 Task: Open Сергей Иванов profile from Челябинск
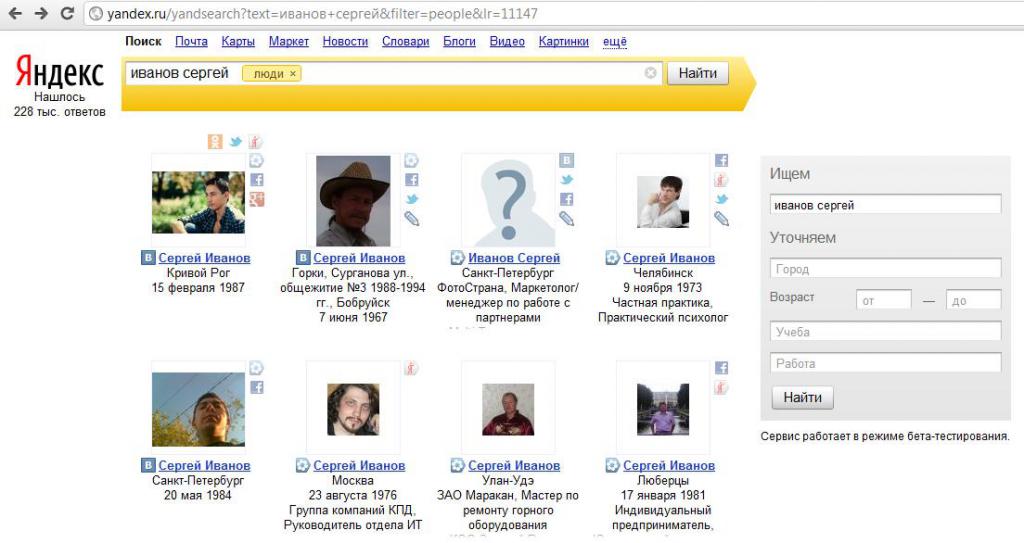click(x=669, y=257)
